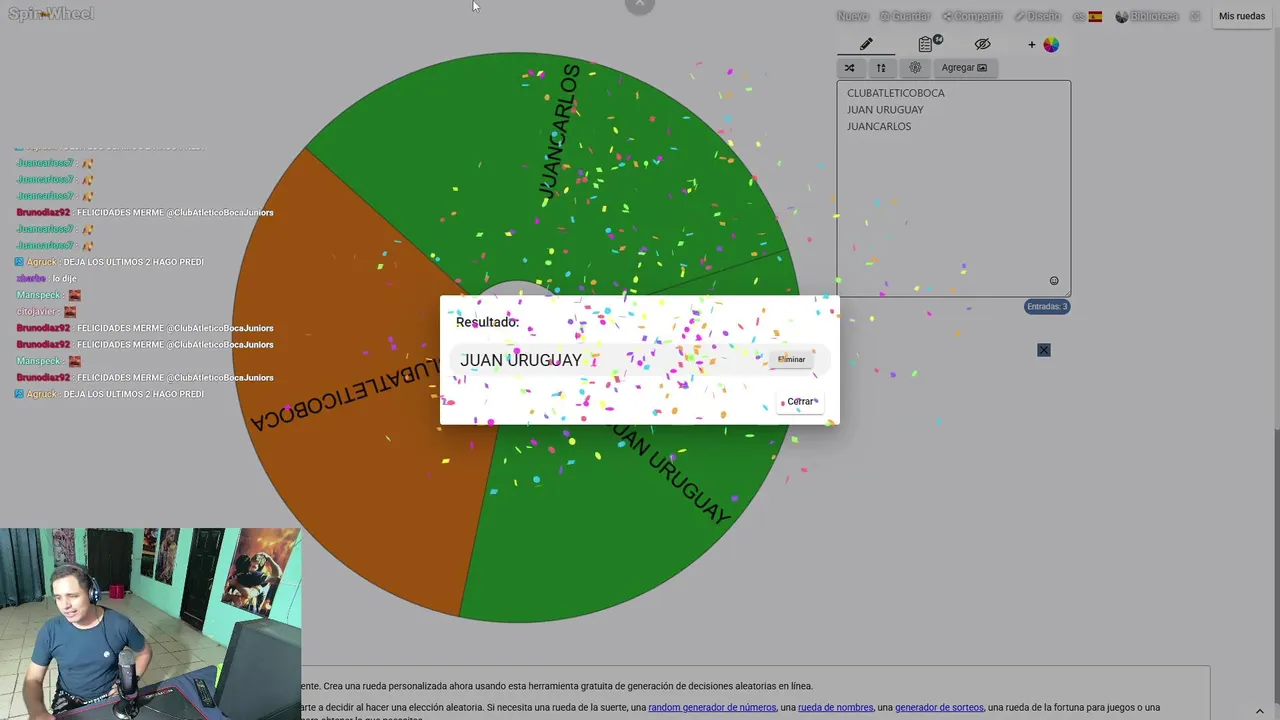Screen dimensions: 1280x720
Task: Open Compartir share option
Action: coord(972,16)
